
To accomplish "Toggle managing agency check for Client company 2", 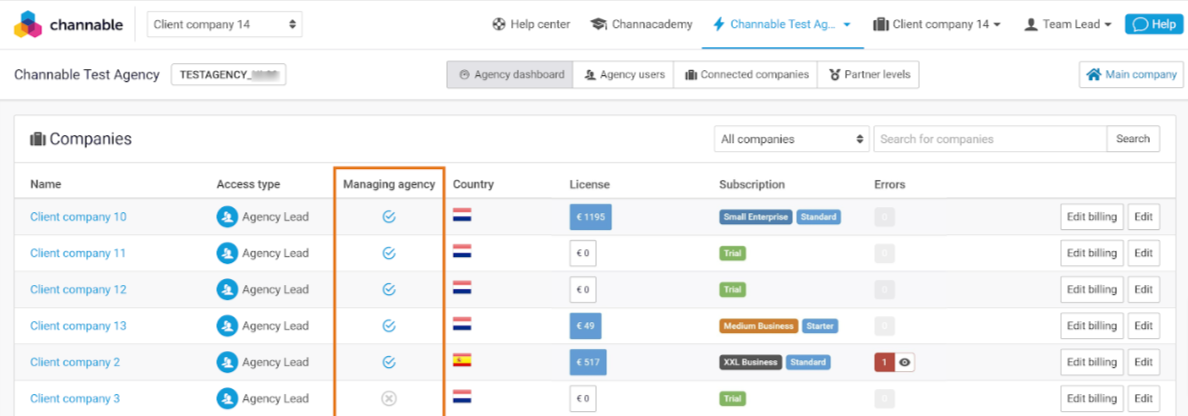I will pos(389,362).
